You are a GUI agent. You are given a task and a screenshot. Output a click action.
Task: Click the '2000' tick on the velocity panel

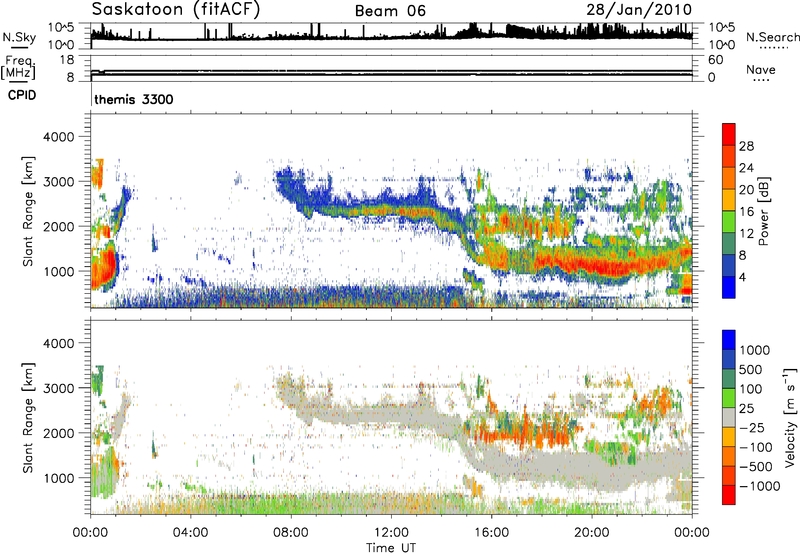click(x=58, y=433)
